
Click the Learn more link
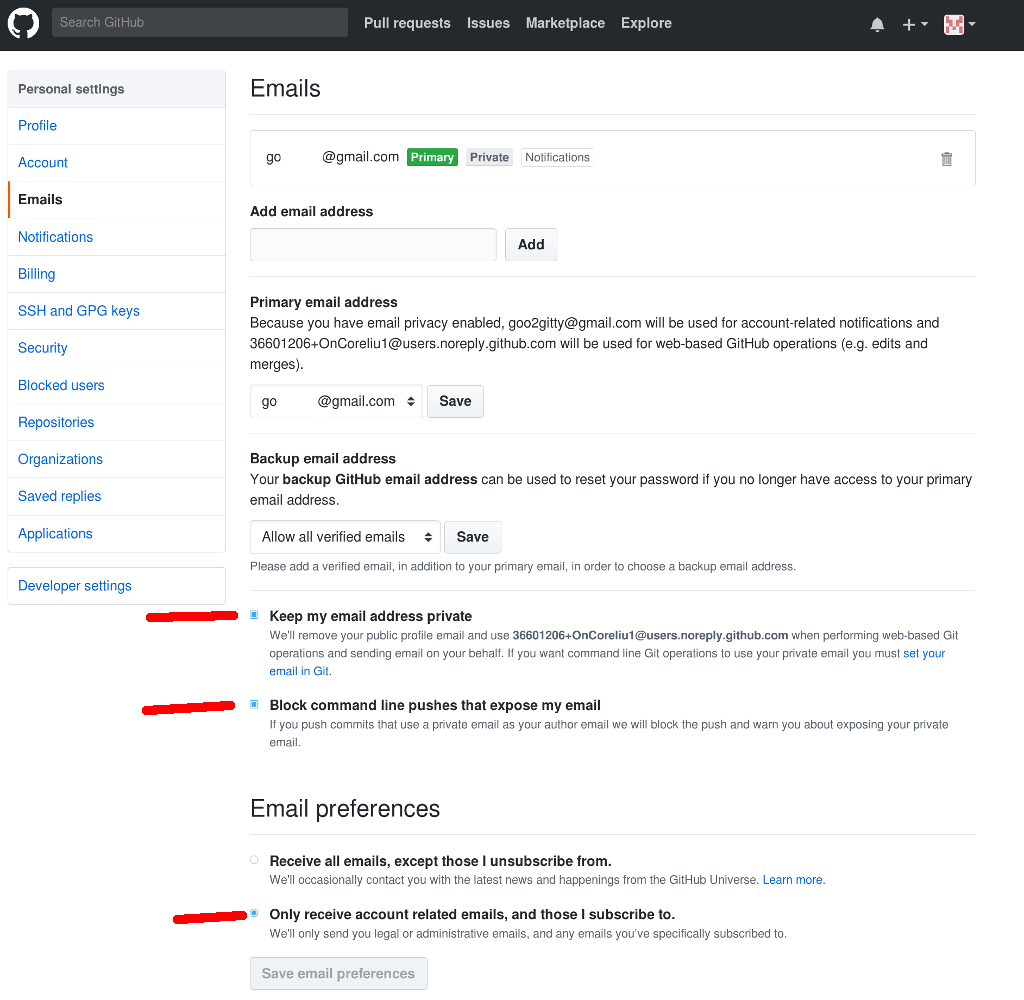coord(793,880)
